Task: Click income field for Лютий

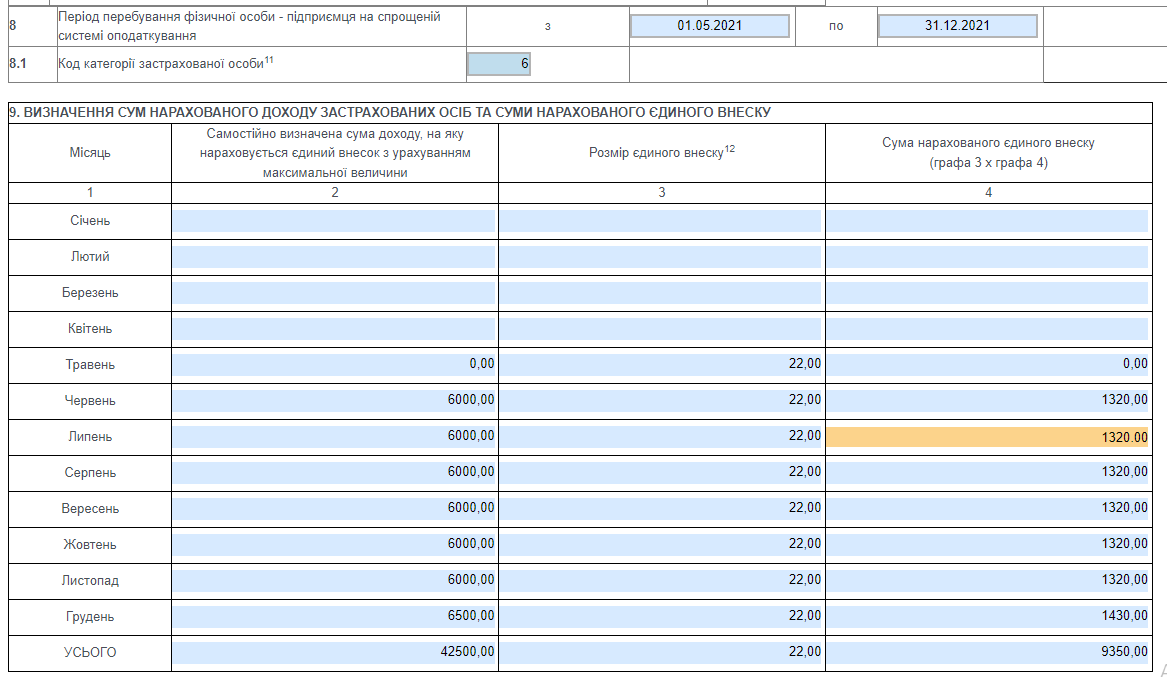Action: click(333, 257)
